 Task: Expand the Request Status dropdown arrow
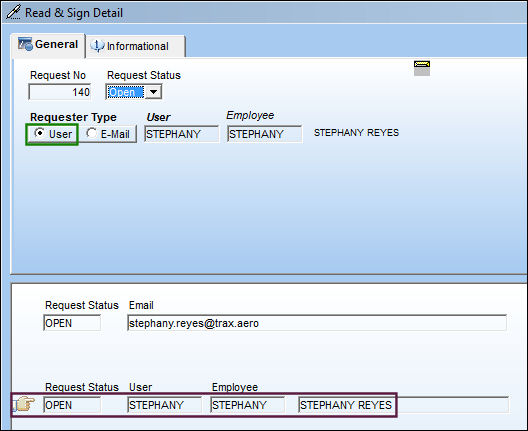click(154, 92)
